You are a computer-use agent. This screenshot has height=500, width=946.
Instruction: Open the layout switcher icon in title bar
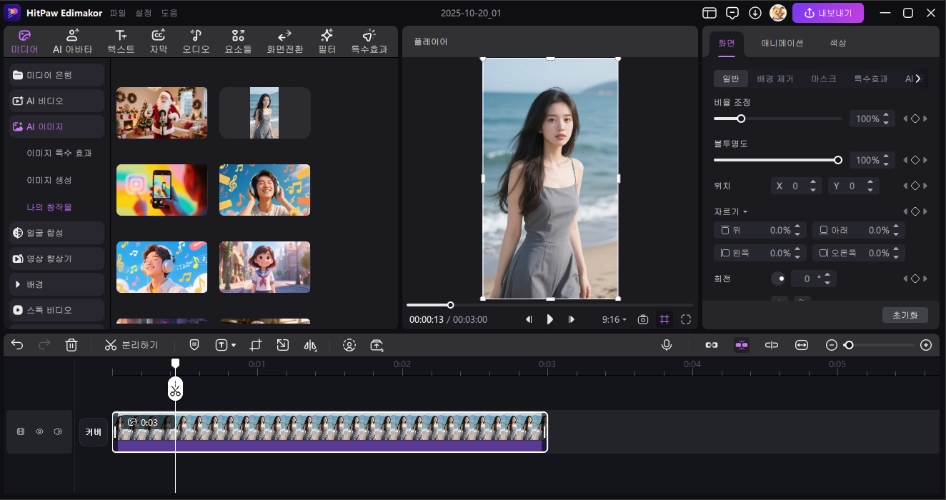(710, 13)
